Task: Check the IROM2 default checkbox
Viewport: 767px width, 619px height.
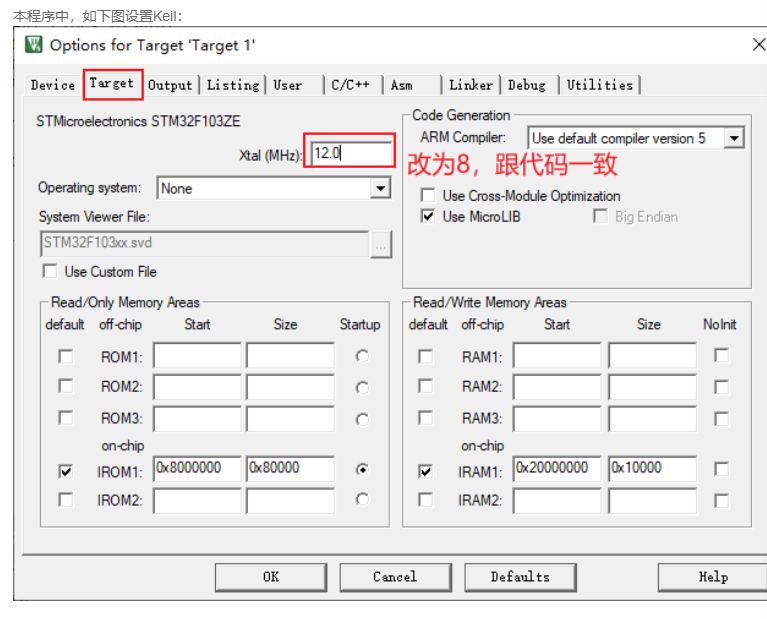Action: (66, 500)
